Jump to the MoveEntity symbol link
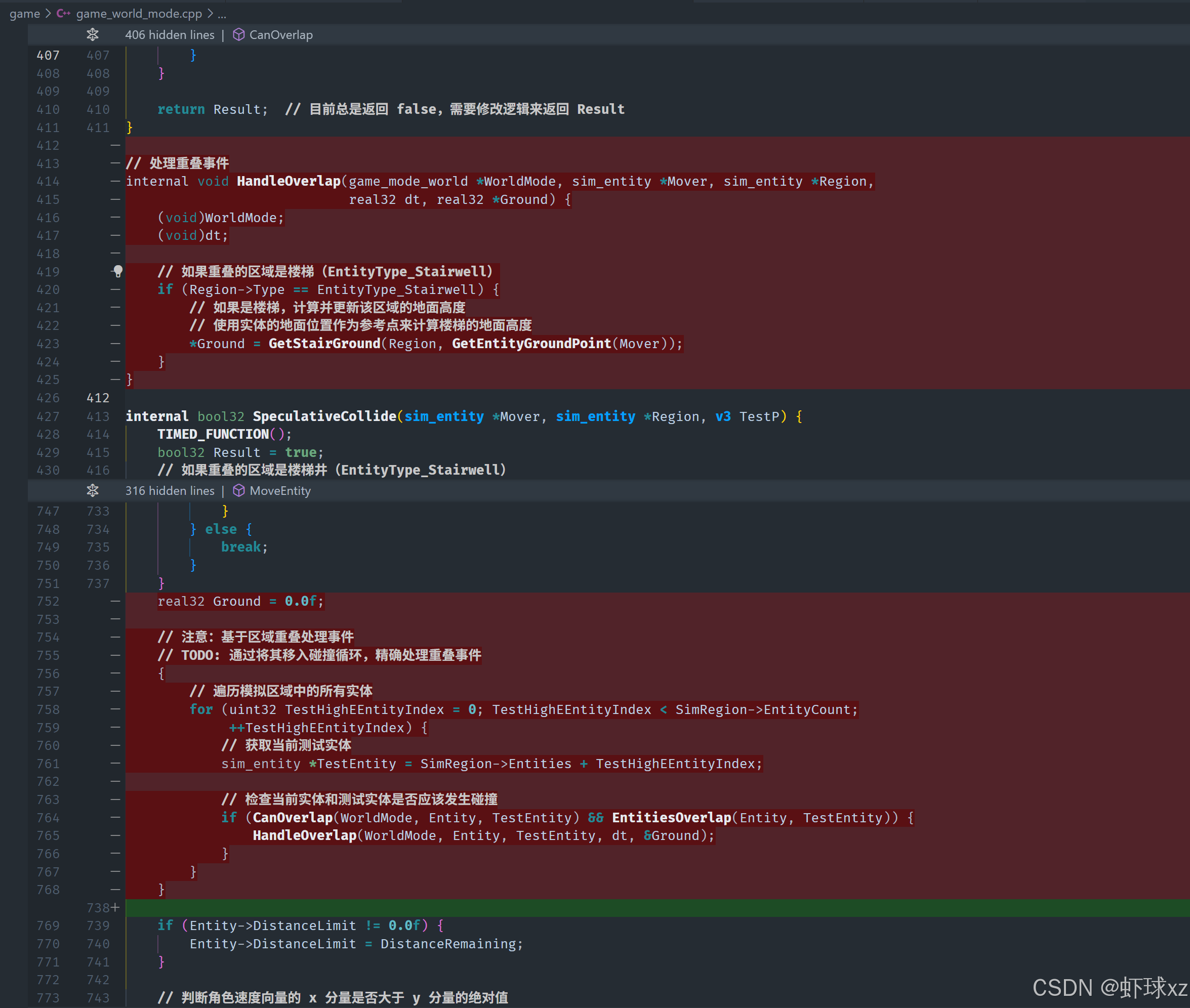 [x=280, y=491]
